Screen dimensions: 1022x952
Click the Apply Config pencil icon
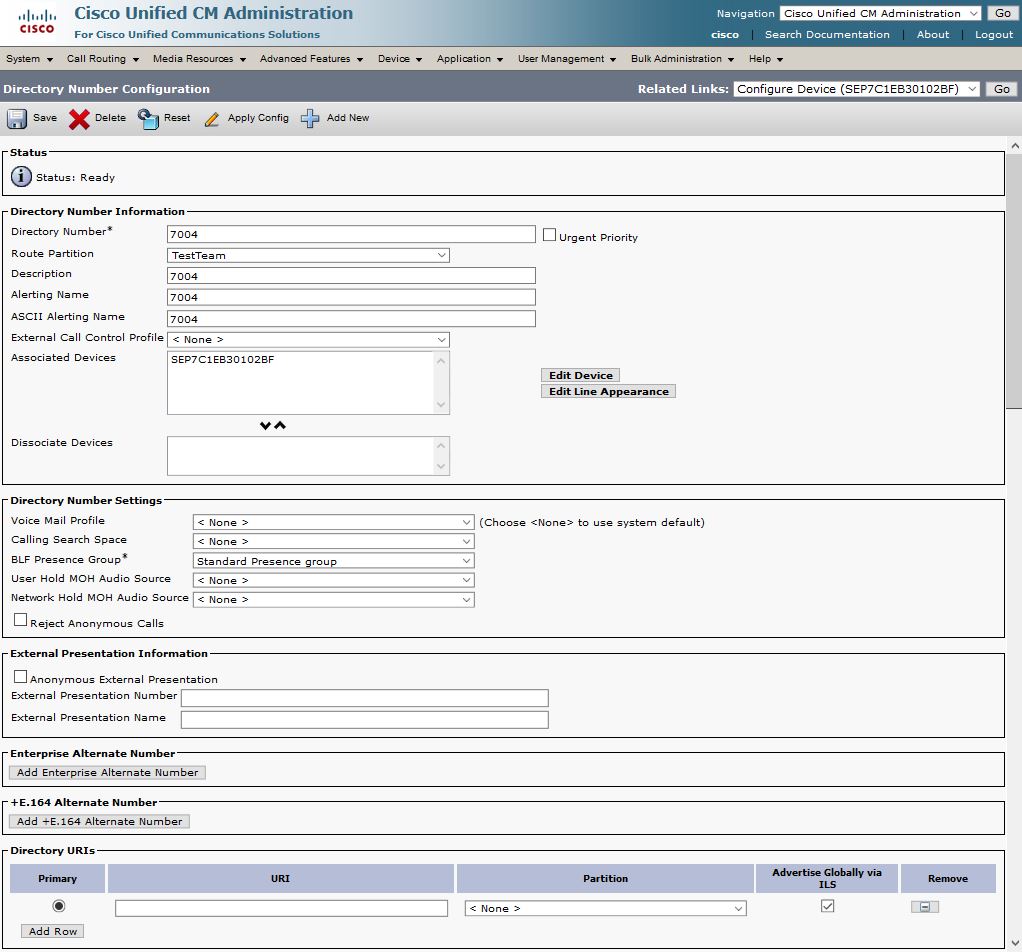pyautogui.click(x=212, y=119)
